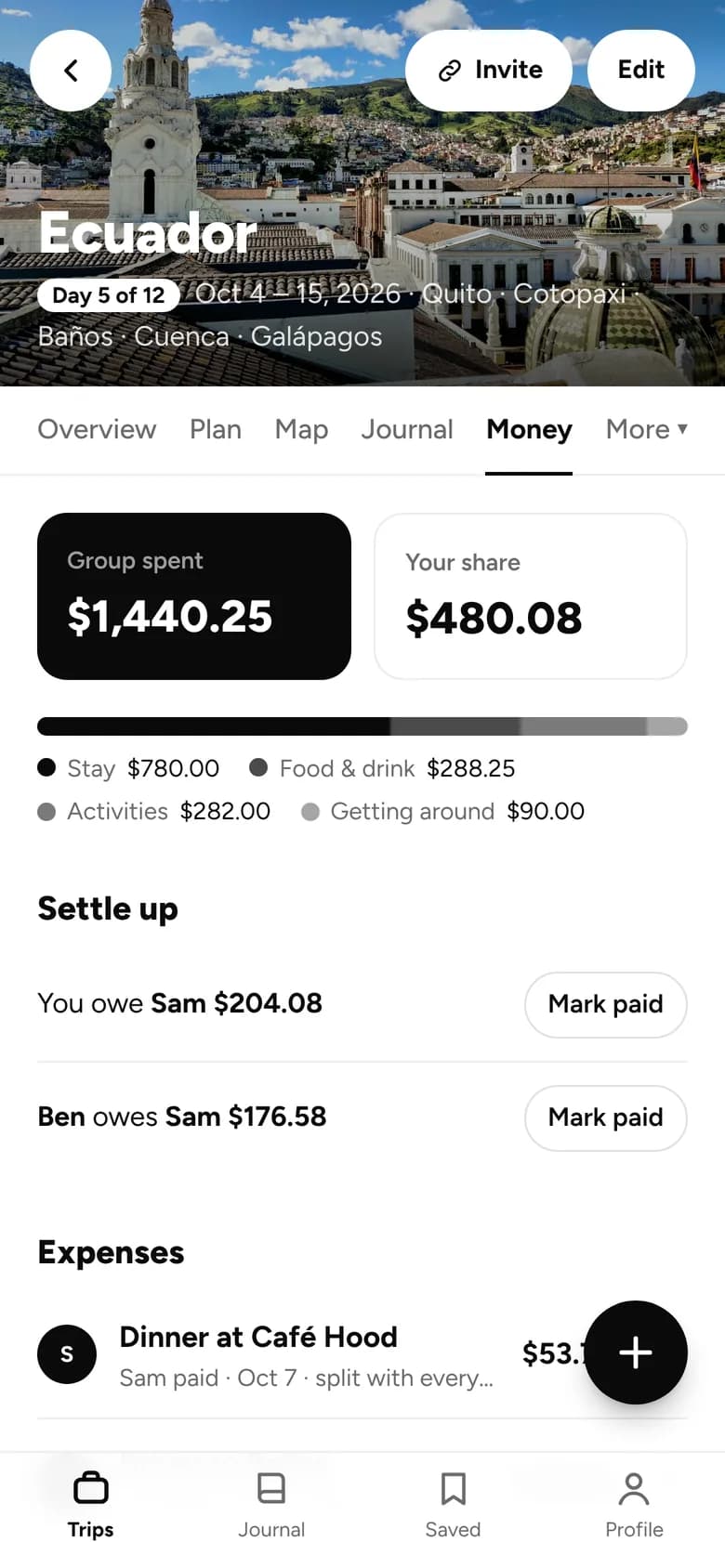Viewport: 725px width, 1568px height.
Task: Mark paid for Ben owes Sam
Action: tap(606, 1117)
